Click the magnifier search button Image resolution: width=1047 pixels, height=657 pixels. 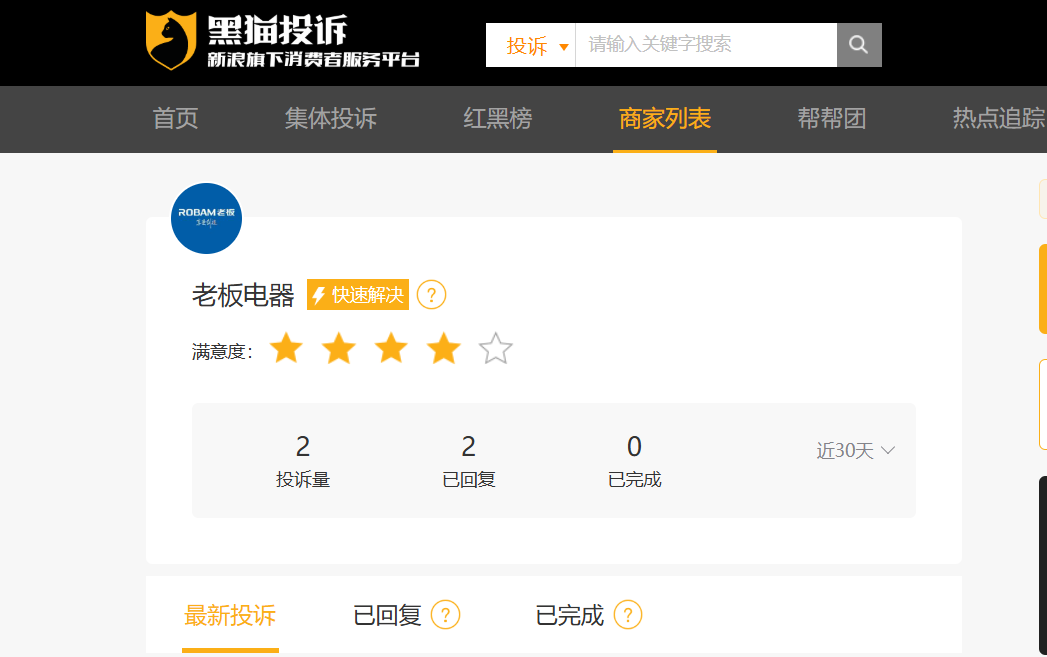(x=859, y=45)
